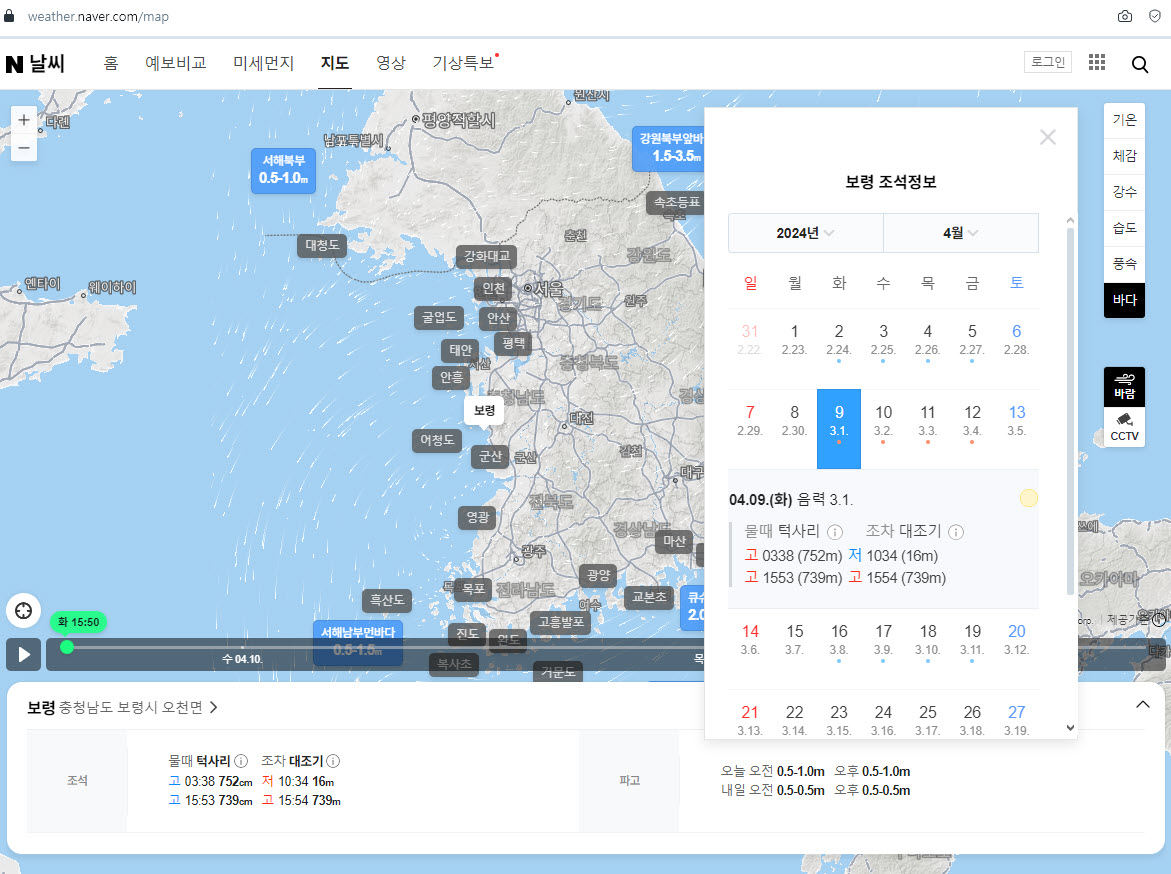Screen dimensions: 1171x874
Task: Toggle the 바람 wind layer
Action: click(x=1124, y=386)
